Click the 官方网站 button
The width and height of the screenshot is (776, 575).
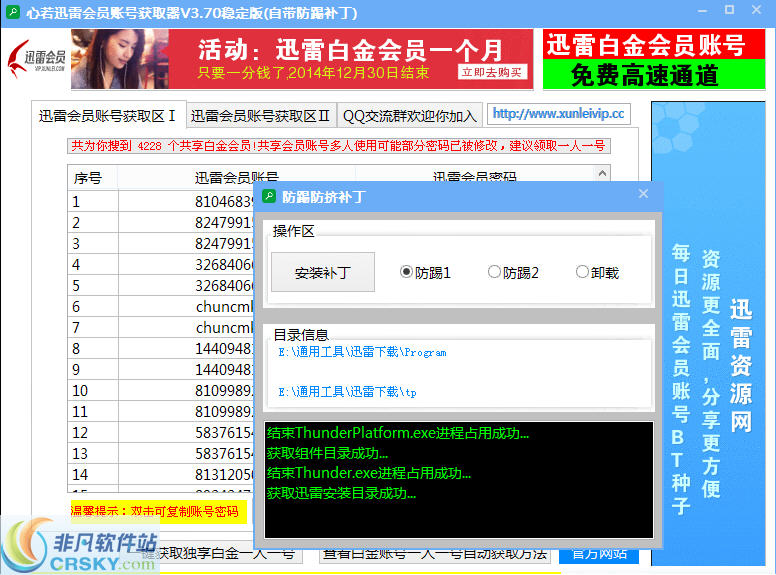(x=599, y=555)
